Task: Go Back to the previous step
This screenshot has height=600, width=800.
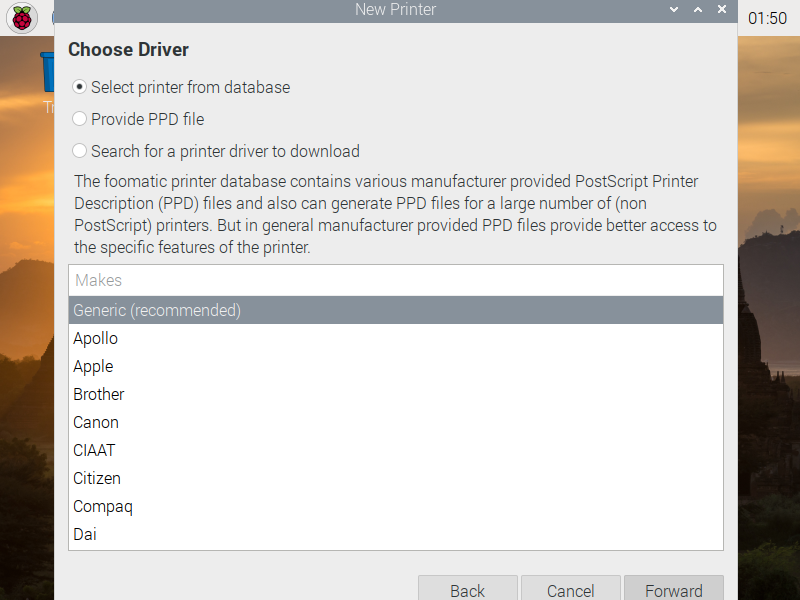Action: tap(468, 589)
